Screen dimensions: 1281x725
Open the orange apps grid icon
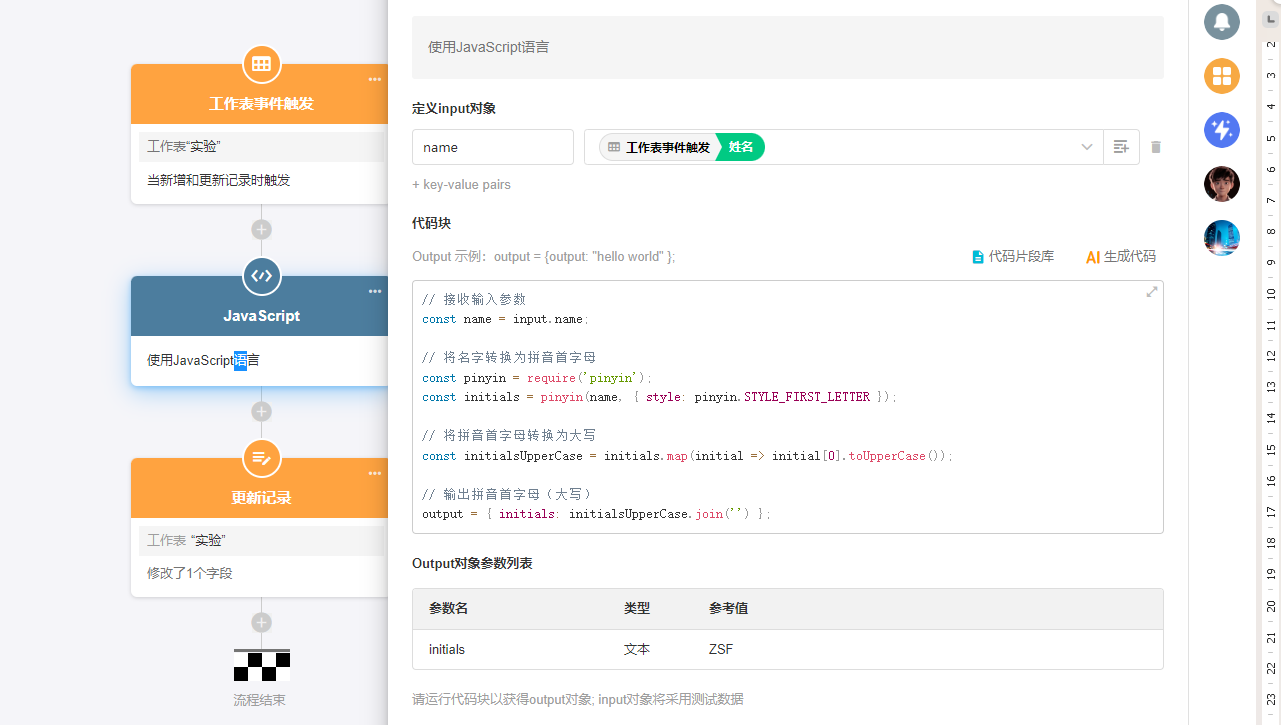[x=1221, y=76]
